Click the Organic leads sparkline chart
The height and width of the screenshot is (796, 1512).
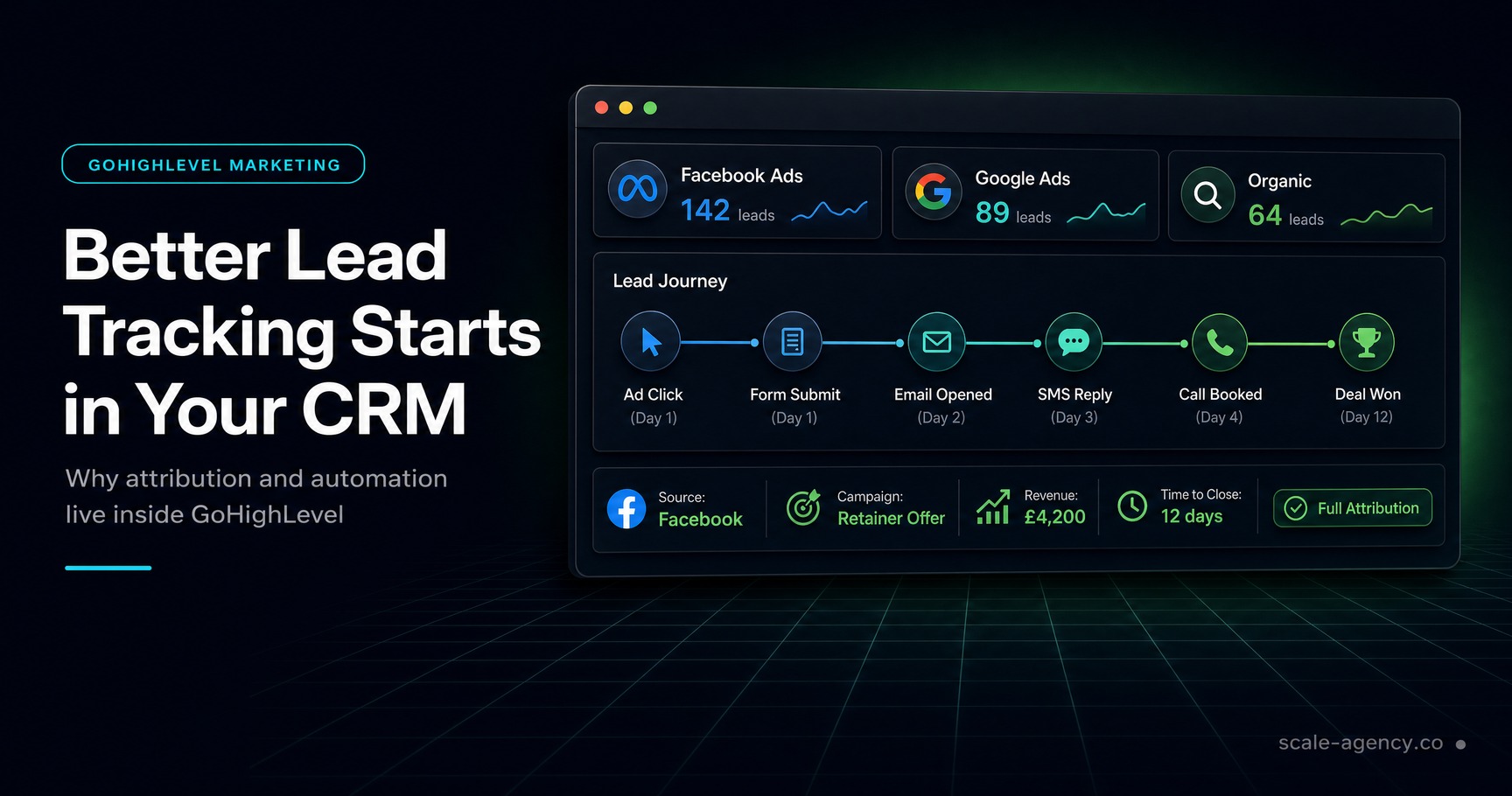click(x=1386, y=214)
